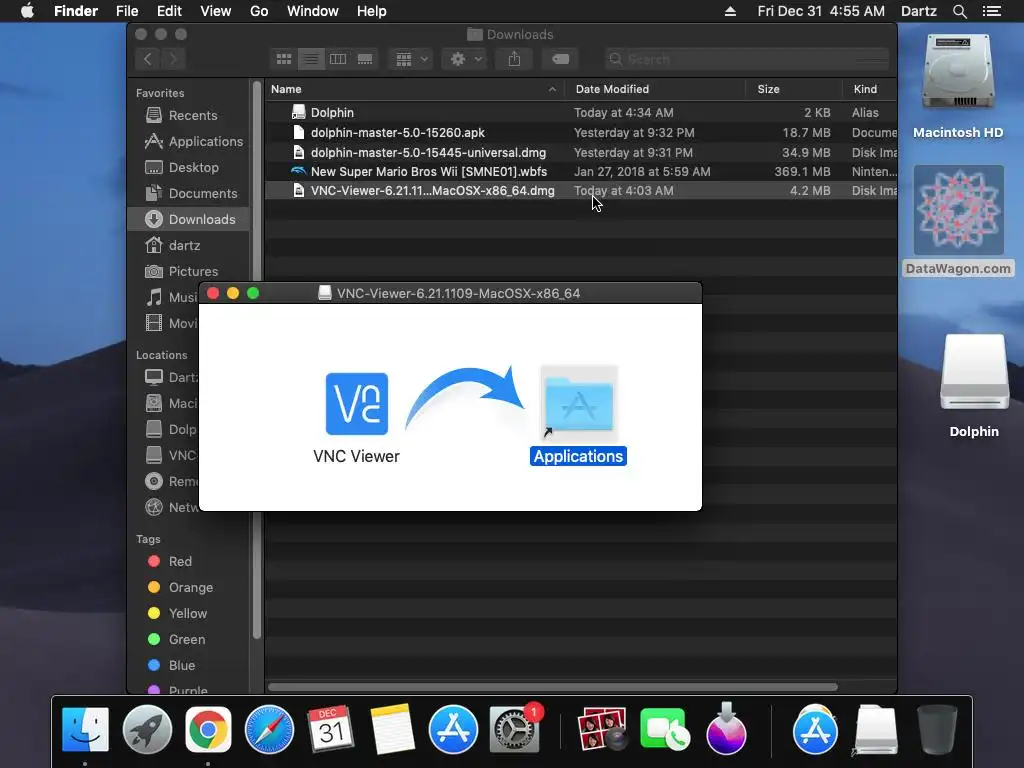Click the Finder horizontal scrollbar
The height and width of the screenshot is (768, 1024).
pyautogui.click(x=552, y=687)
